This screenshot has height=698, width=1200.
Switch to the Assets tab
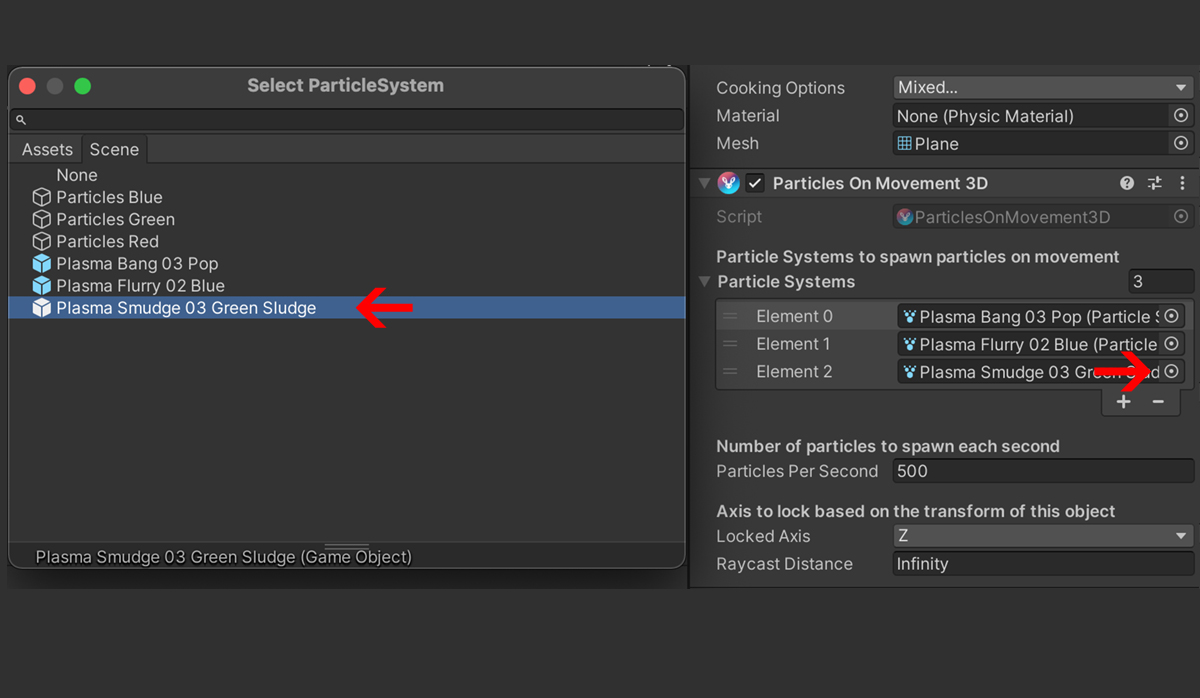(47, 149)
